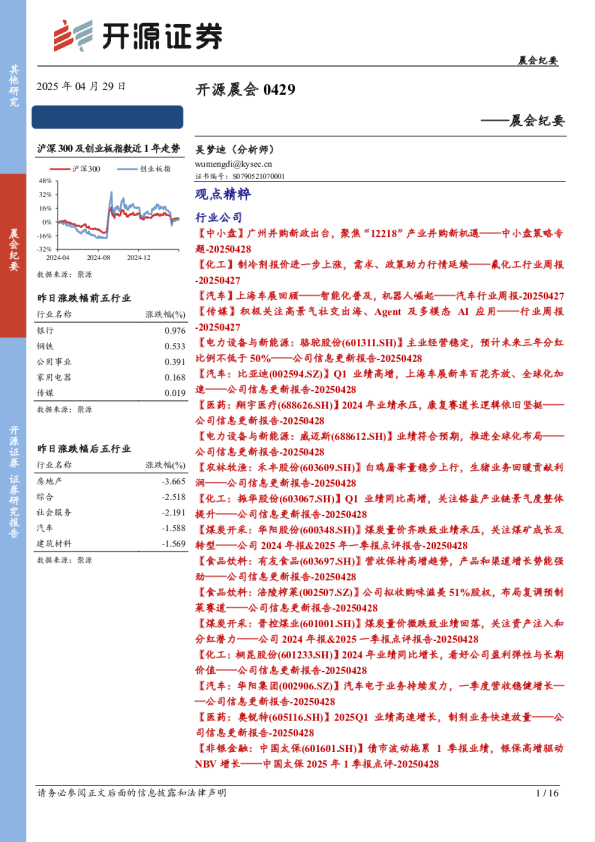Click the 汽车 row value -1.588
This screenshot has height=842, width=595.
click(x=174, y=528)
